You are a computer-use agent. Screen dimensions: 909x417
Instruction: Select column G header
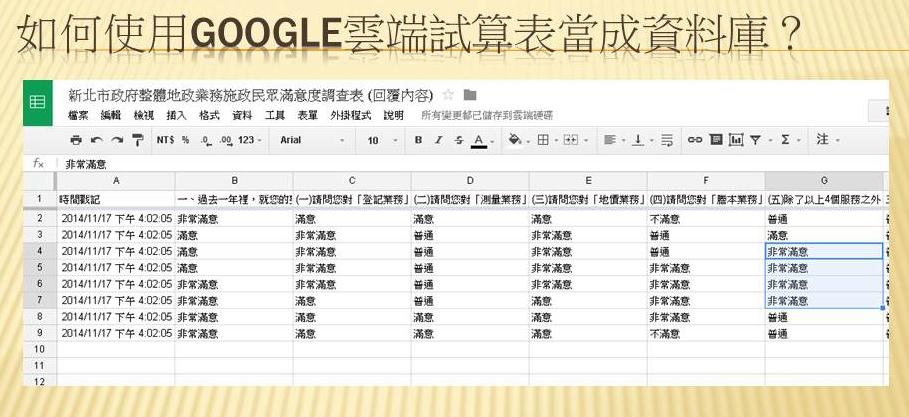[x=824, y=180]
